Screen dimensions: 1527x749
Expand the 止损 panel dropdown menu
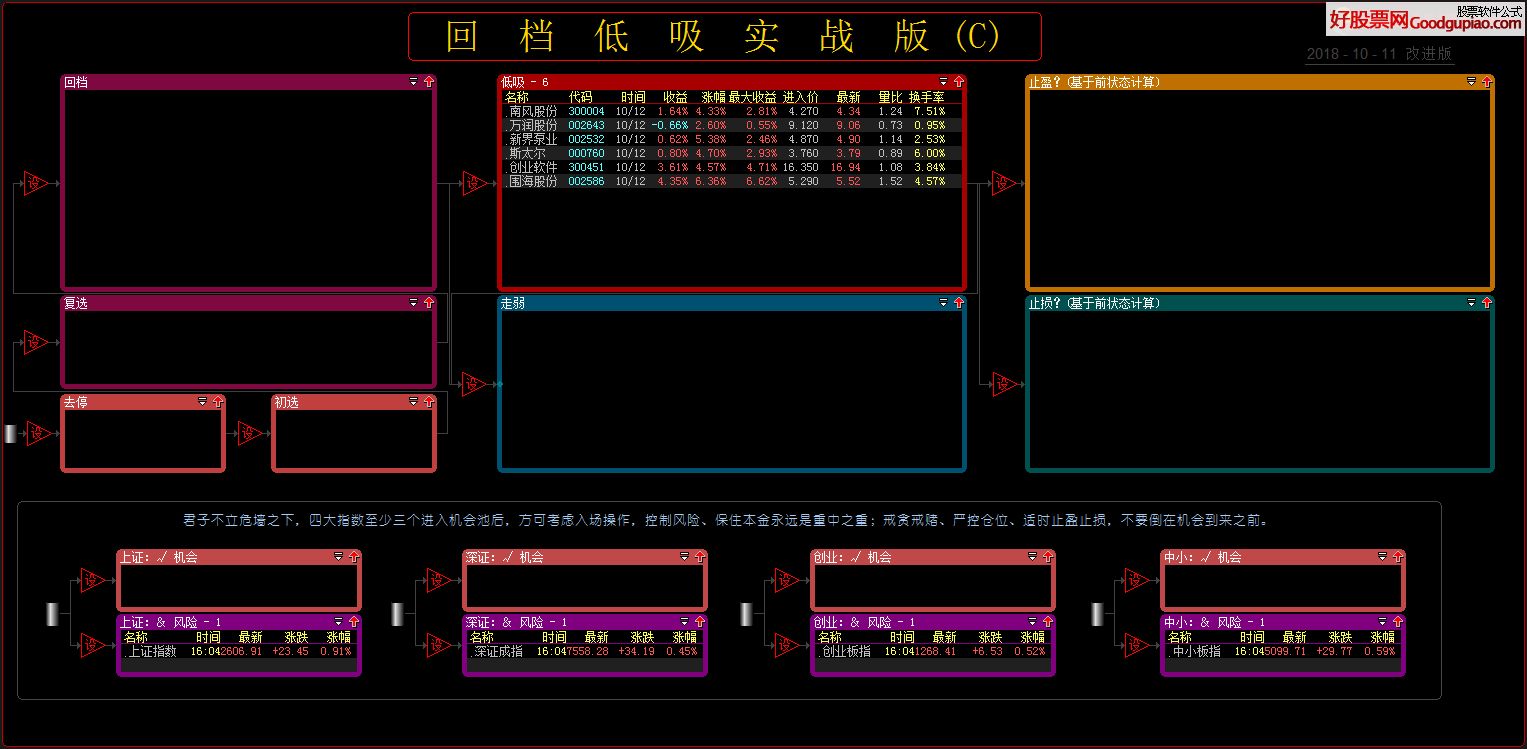1471,303
